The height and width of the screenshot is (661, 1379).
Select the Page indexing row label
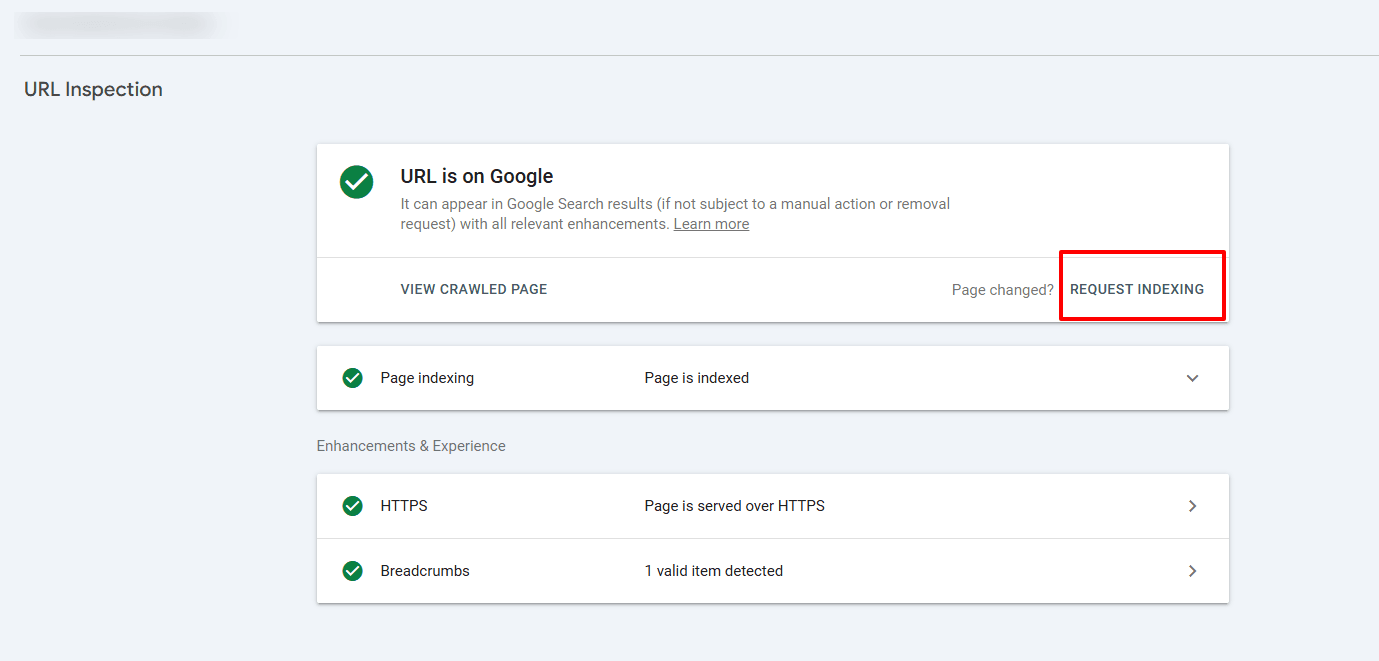coord(427,378)
